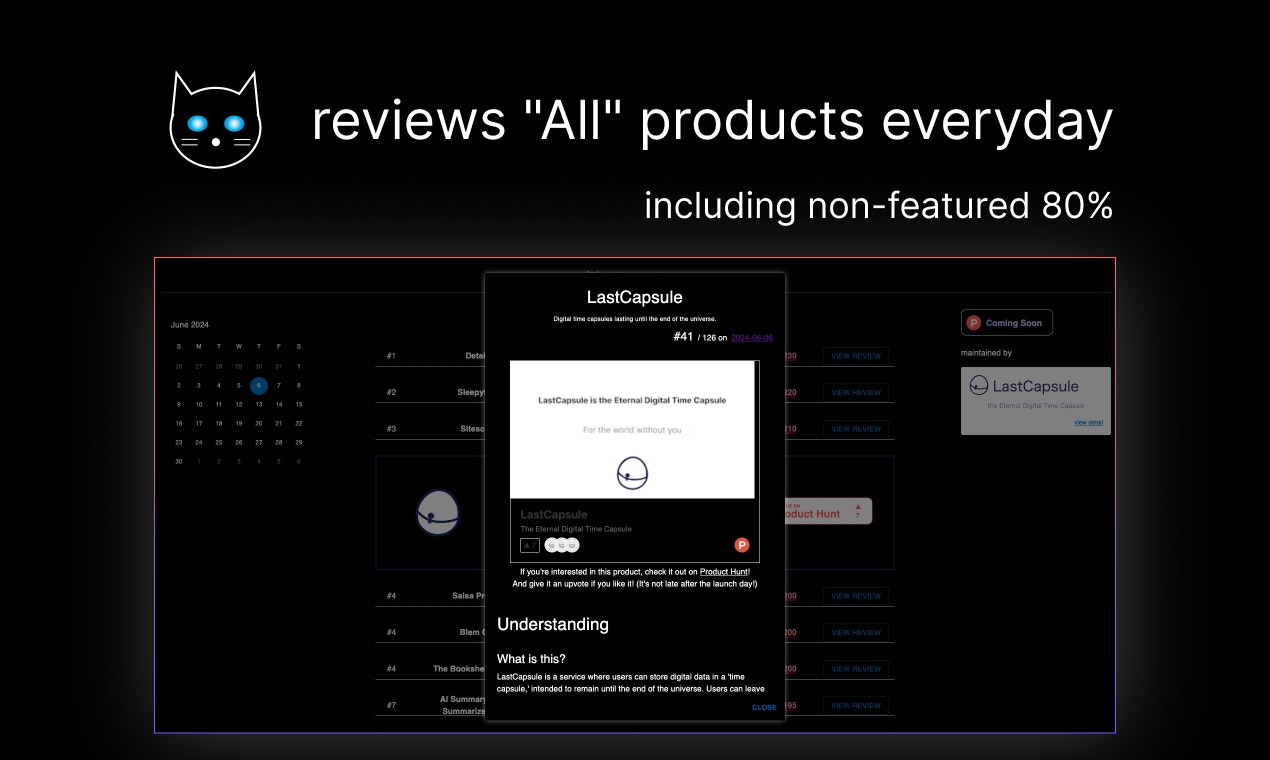Viewport: 1270px width, 760px height.
Task: Click the "#7" rank label for AI Summary
Action: (x=391, y=706)
